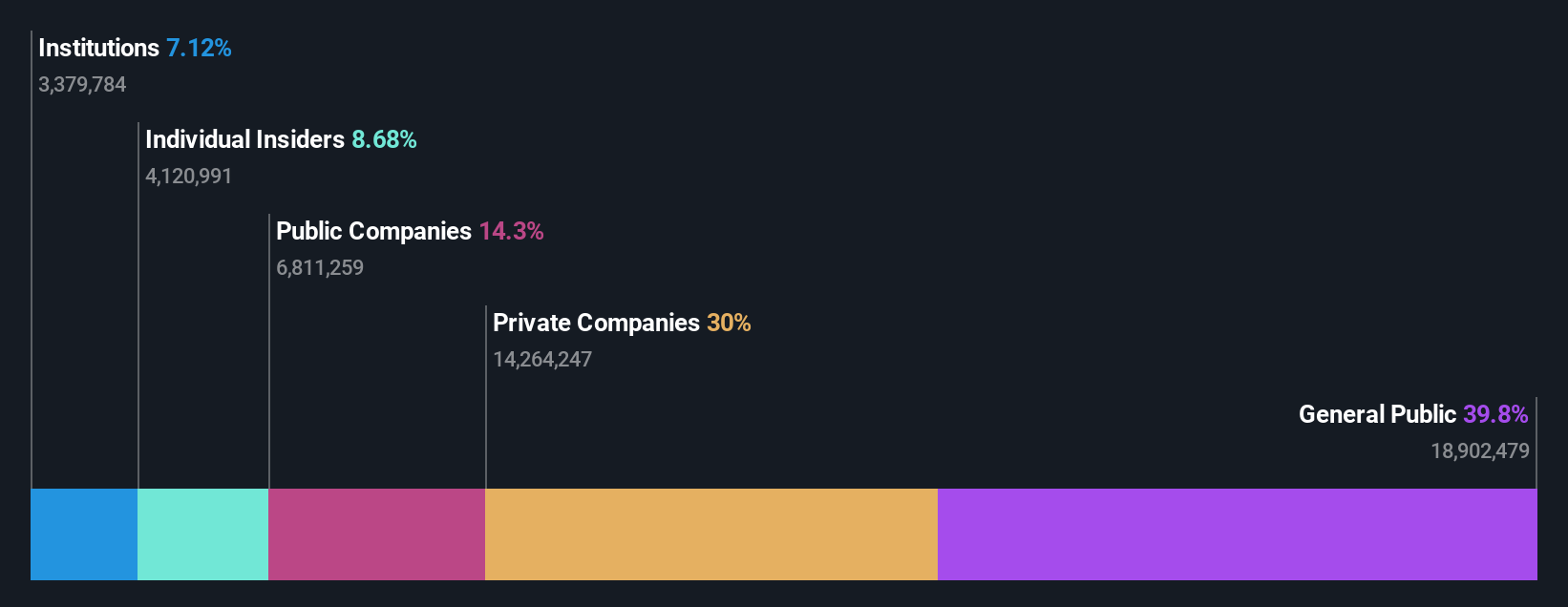Click the Institutions label text
Image resolution: width=1568 pixels, height=607 pixels.
coord(98,48)
